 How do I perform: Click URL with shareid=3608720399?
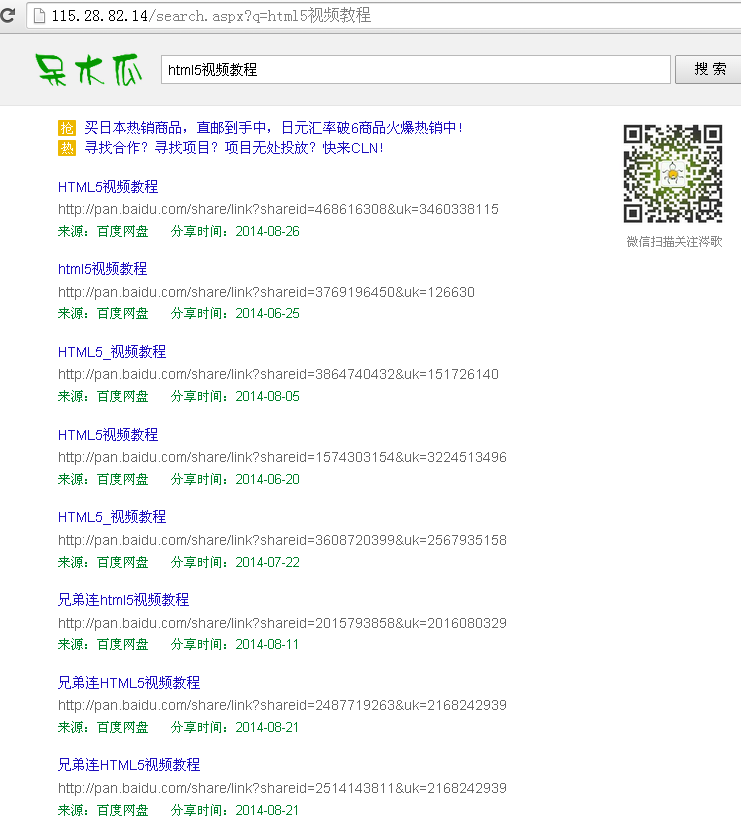(282, 540)
